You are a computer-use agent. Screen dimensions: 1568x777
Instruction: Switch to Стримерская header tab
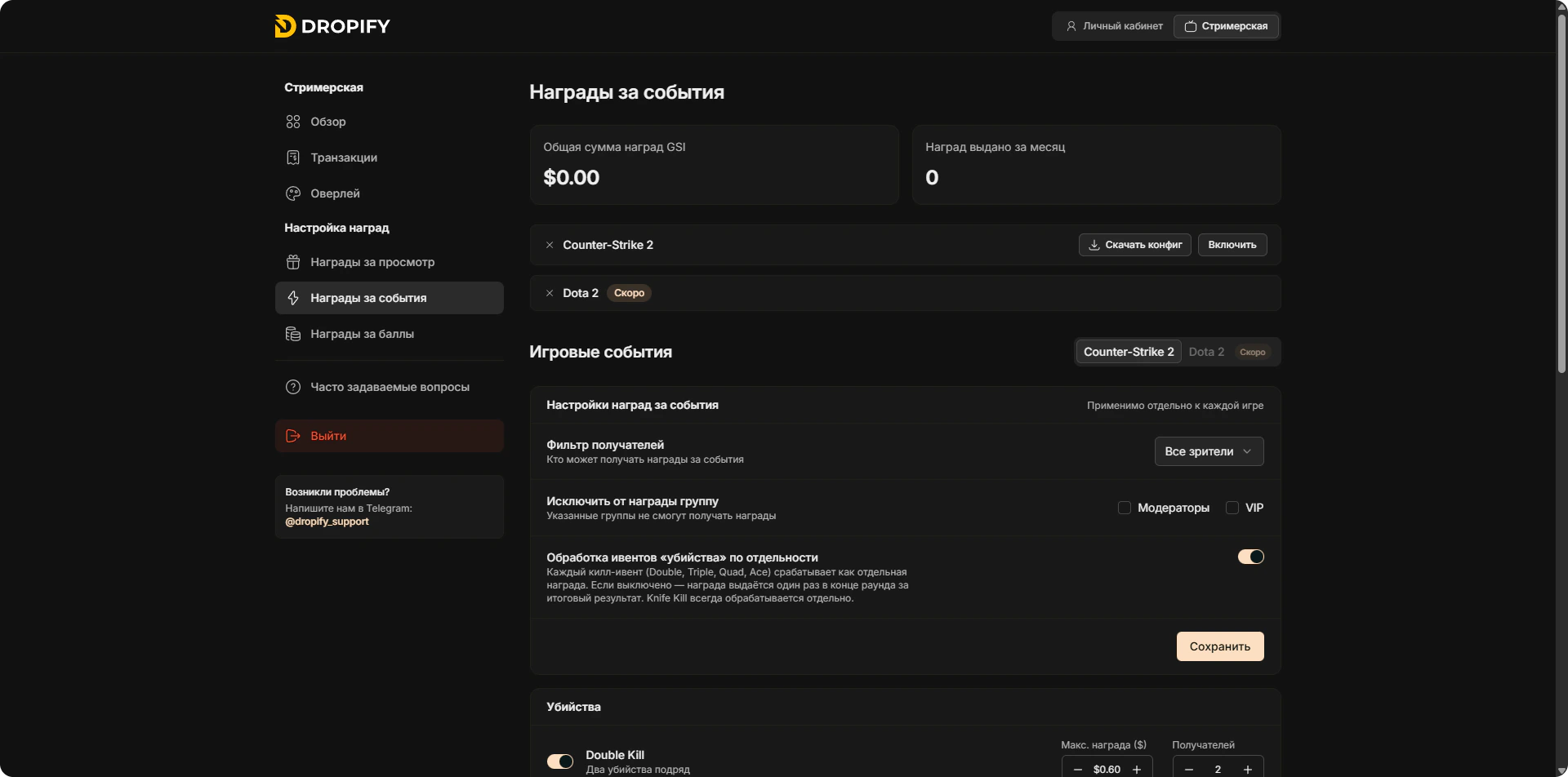[x=1226, y=26]
